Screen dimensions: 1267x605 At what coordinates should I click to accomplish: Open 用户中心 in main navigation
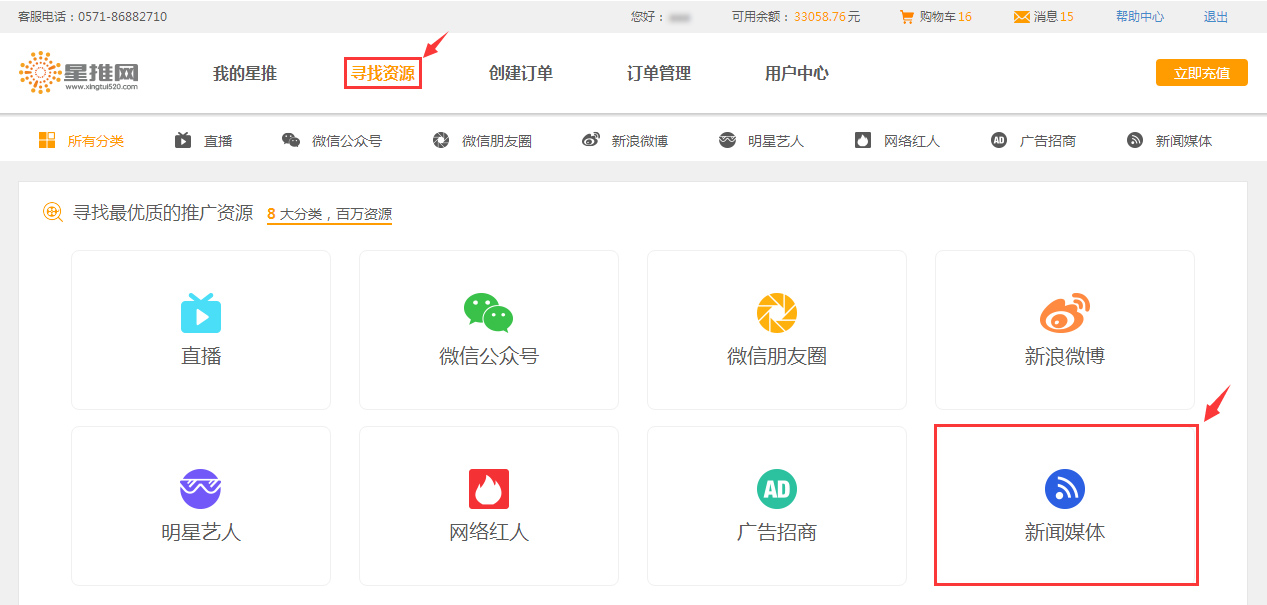pyautogui.click(x=797, y=73)
